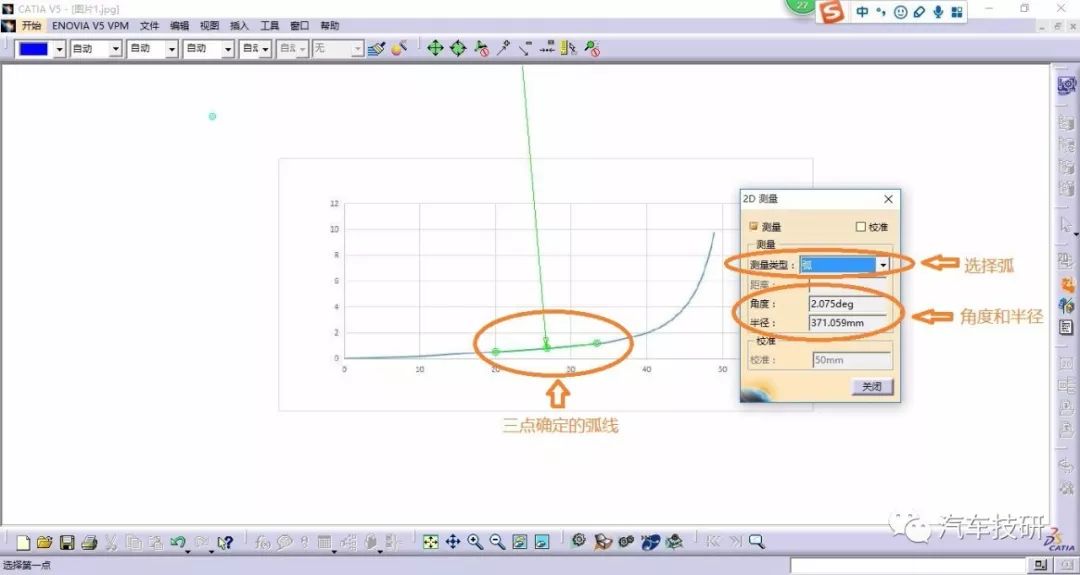This screenshot has width=1080, height=575.
Task: Click the blue color swatch
Action: point(34,49)
